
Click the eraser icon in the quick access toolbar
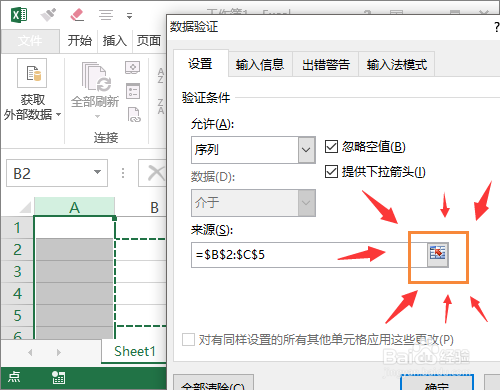tap(77, 15)
